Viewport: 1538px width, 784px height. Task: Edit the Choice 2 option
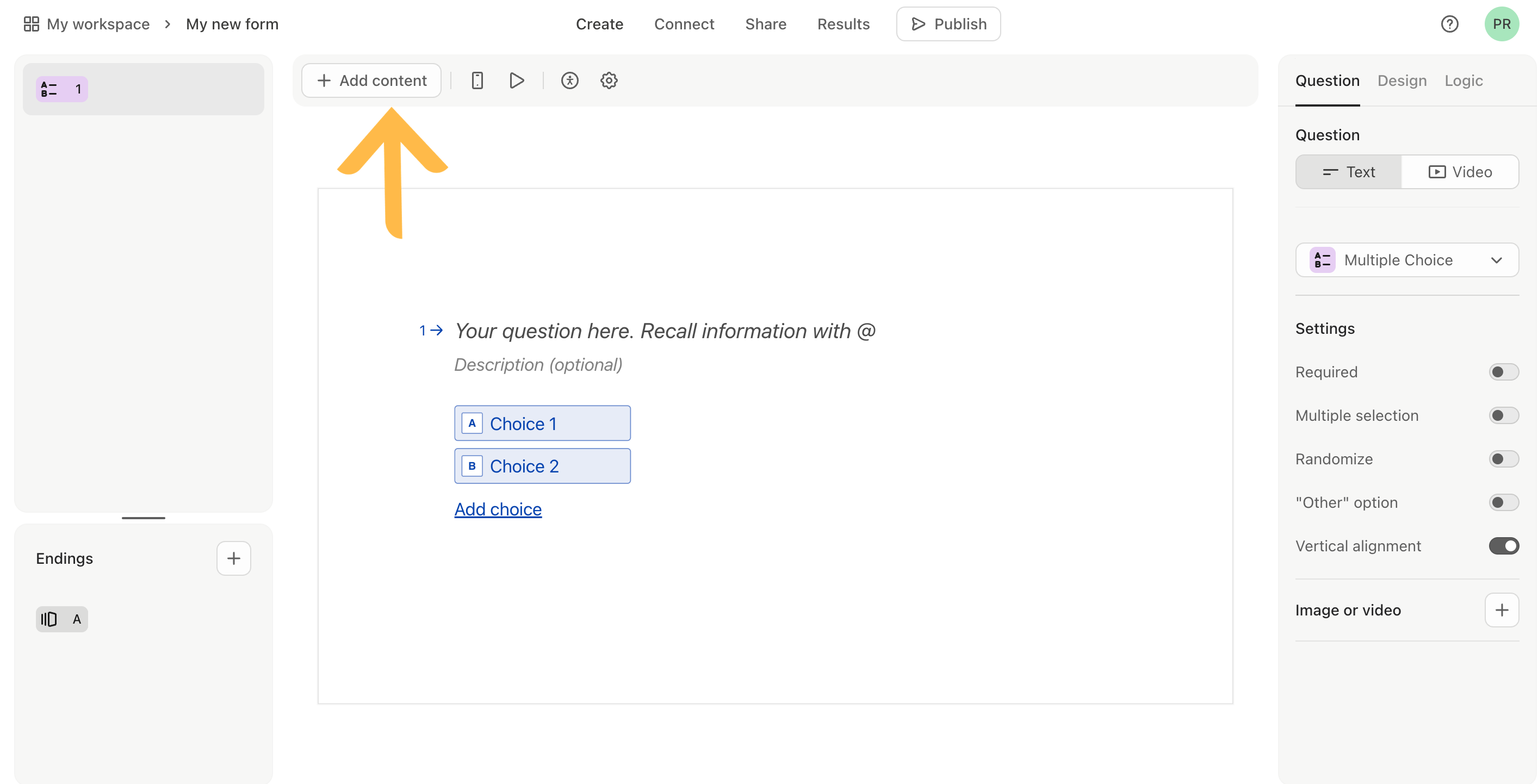point(542,465)
